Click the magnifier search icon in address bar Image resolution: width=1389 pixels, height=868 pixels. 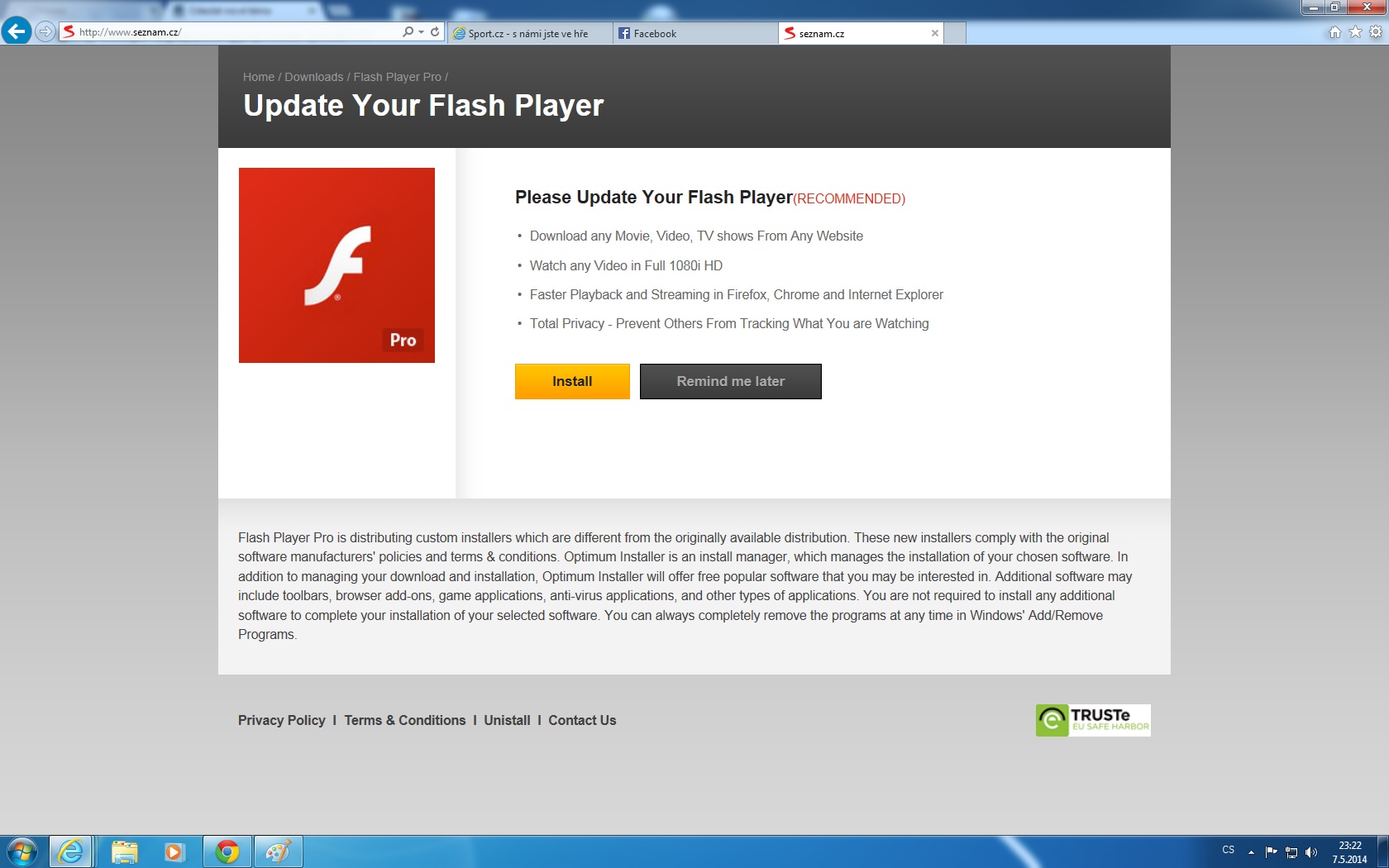(x=408, y=31)
